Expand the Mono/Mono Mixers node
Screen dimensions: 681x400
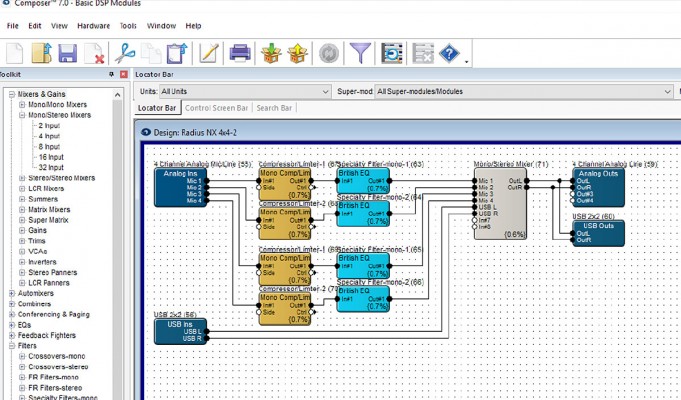tap(22, 105)
